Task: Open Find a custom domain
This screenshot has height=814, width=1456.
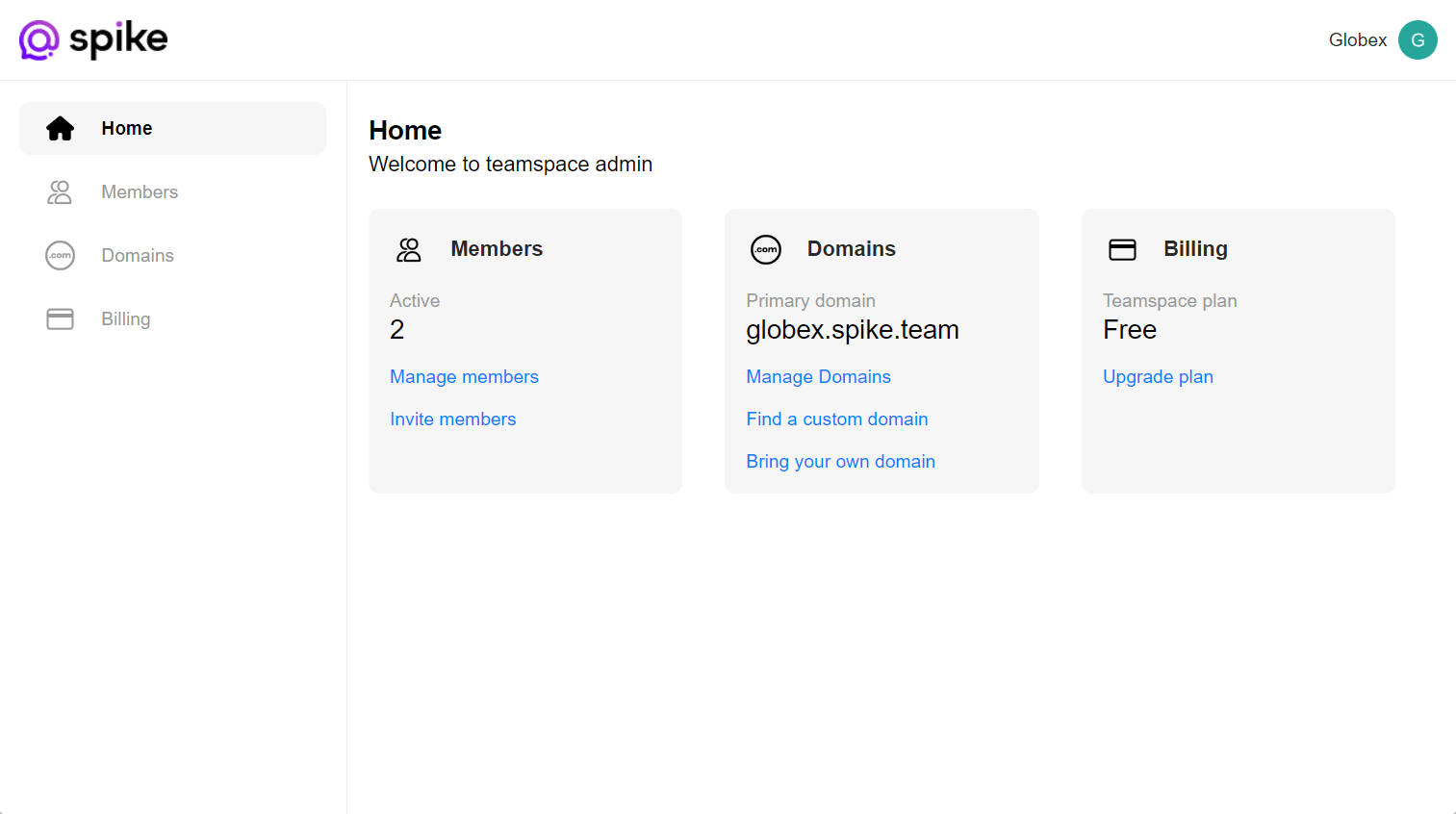Action: [x=836, y=419]
